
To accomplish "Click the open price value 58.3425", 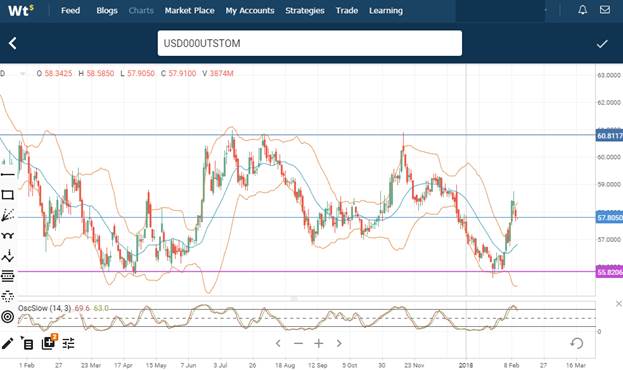I will tap(58, 74).
